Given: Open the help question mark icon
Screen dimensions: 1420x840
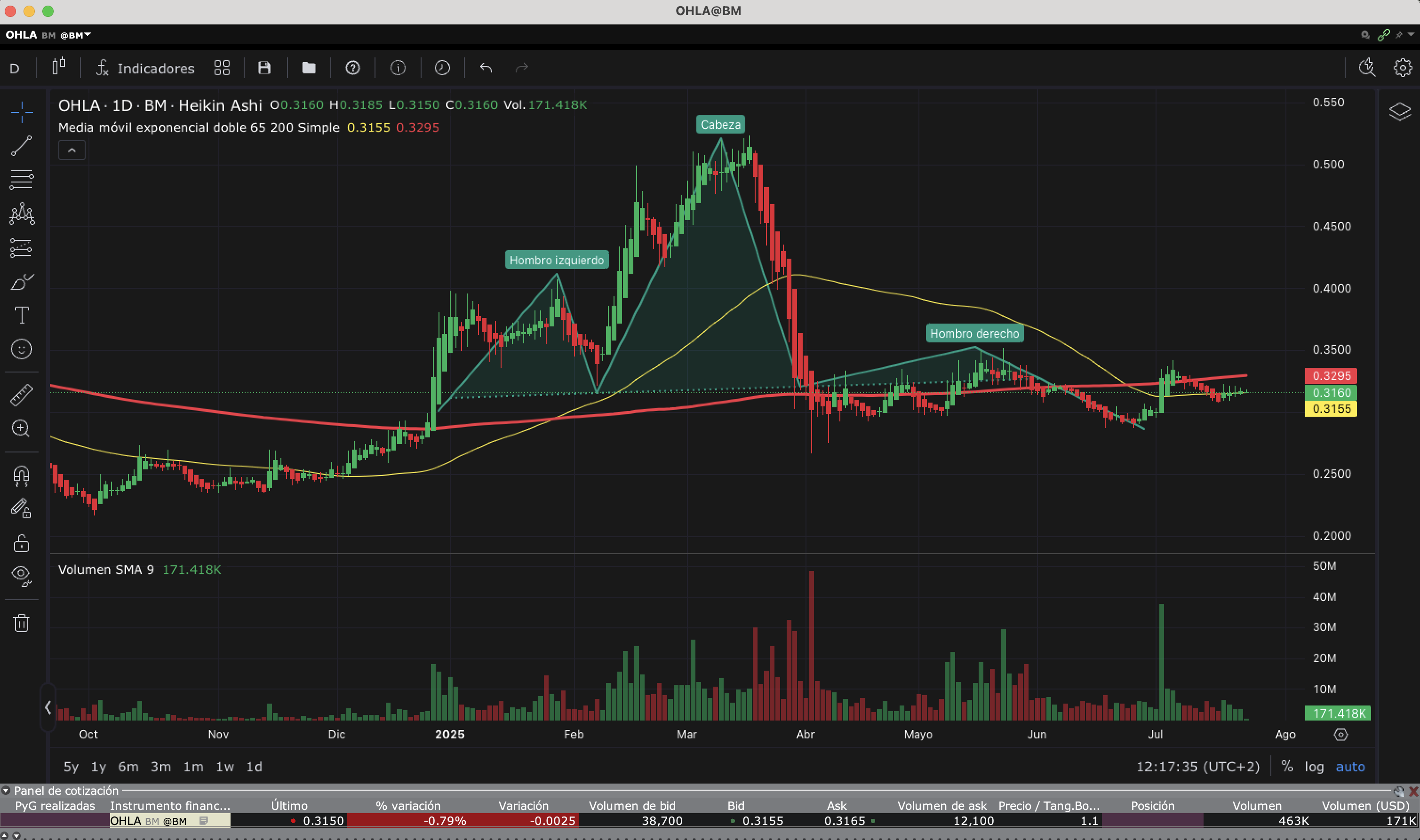Looking at the screenshot, I should click(353, 68).
